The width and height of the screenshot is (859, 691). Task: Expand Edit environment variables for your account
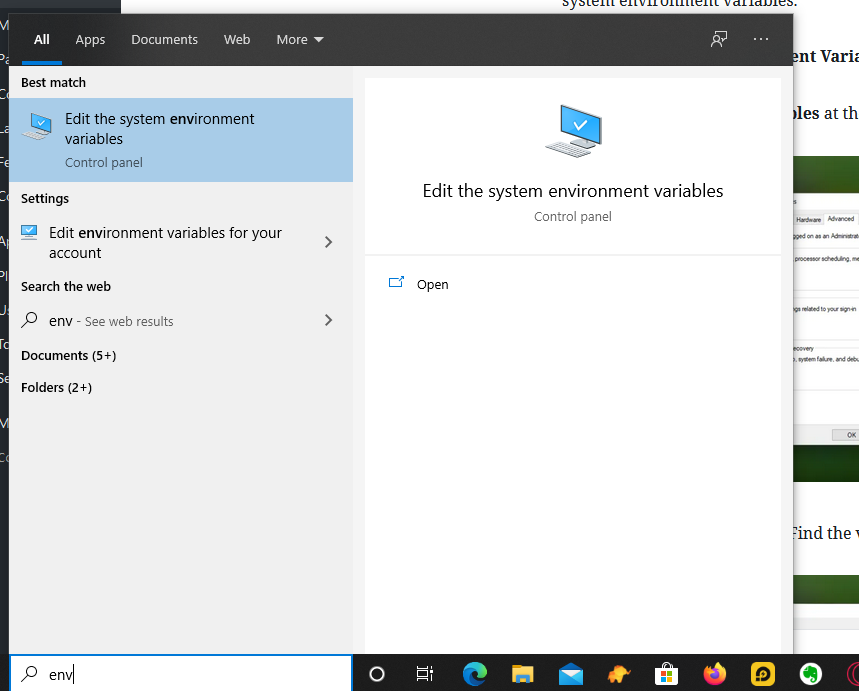[x=328, y=242]
